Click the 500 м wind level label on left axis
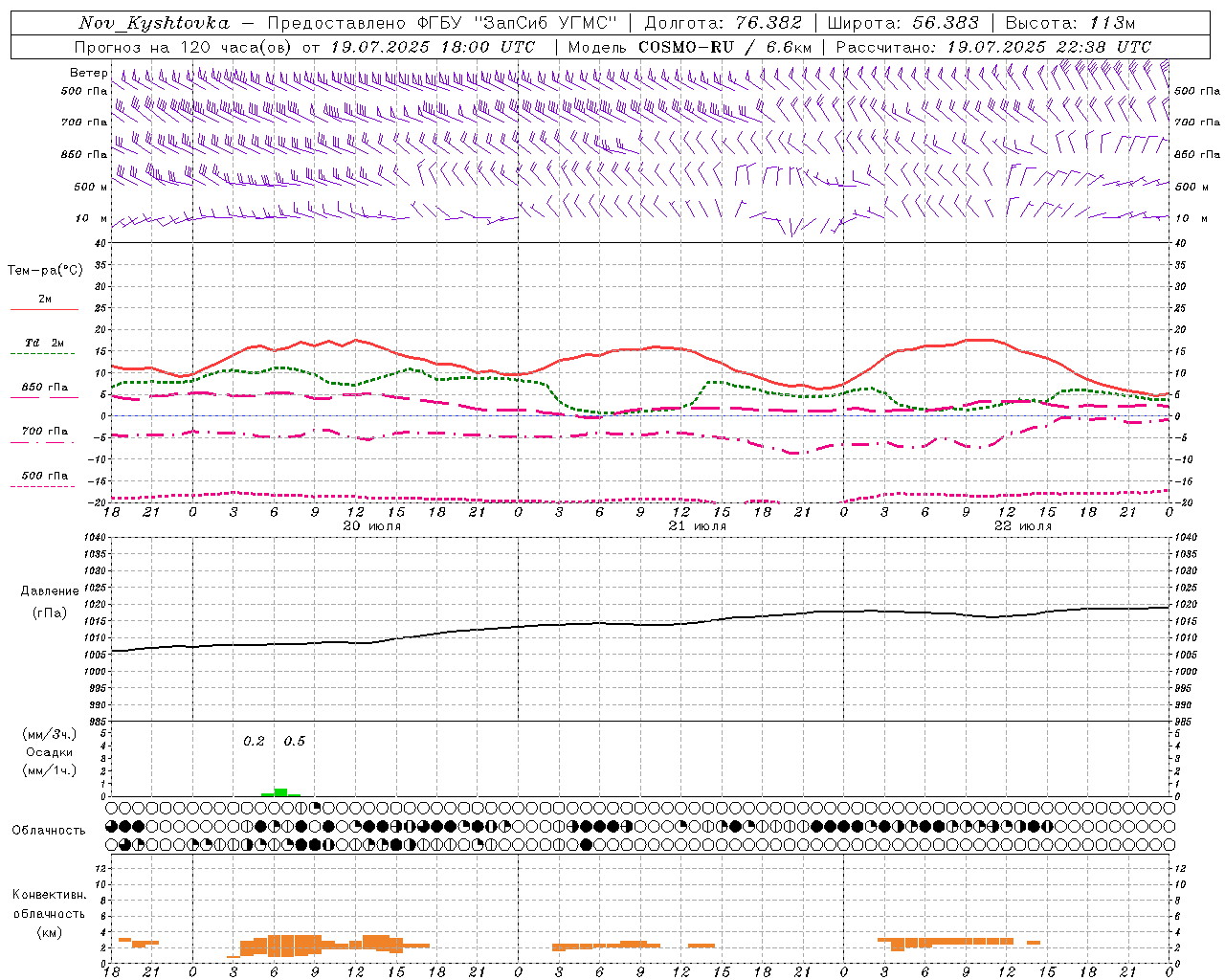 [x=91, y=187]
